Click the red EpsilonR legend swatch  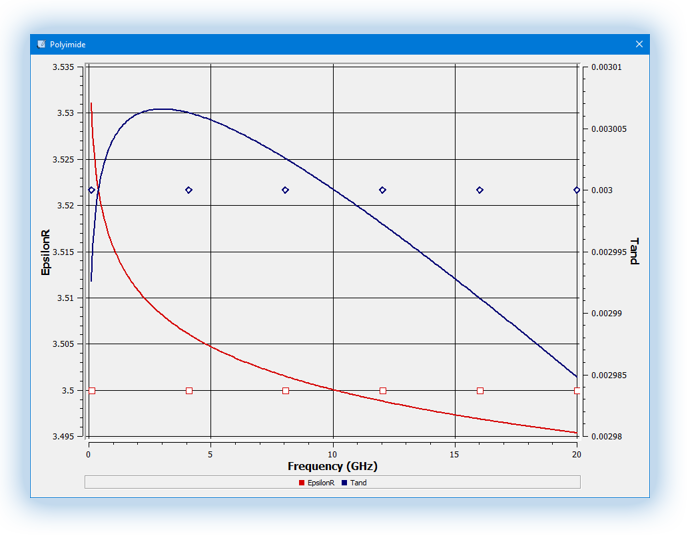[301, 483]
